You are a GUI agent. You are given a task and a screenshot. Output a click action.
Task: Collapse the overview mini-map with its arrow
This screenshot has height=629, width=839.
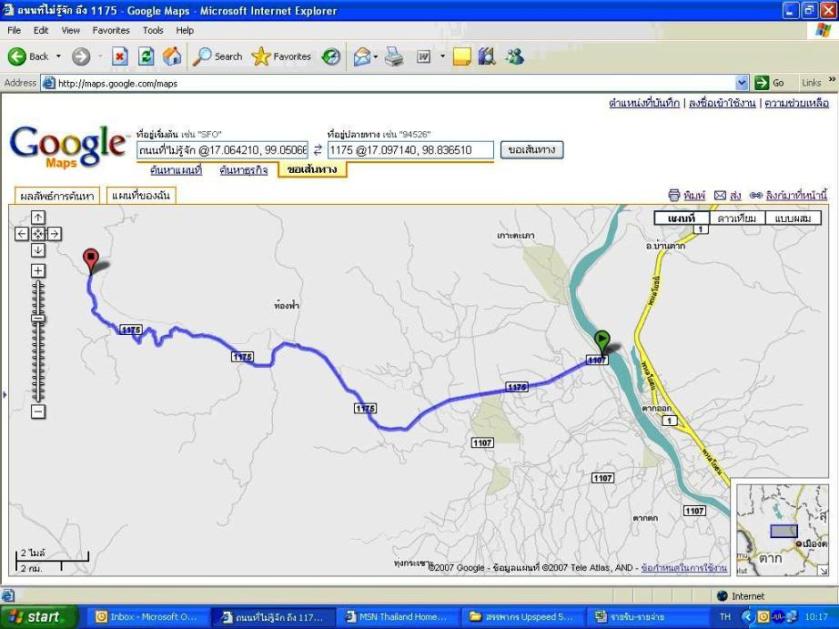(x=825, y=572)
